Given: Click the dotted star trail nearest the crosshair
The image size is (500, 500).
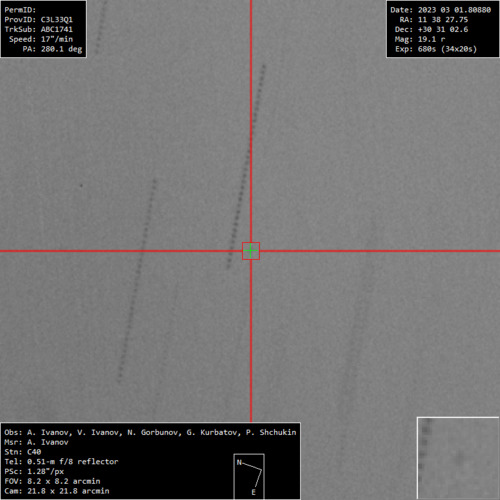Looking at the screenshot, I should pyautogui.click(x=246, y=167).
